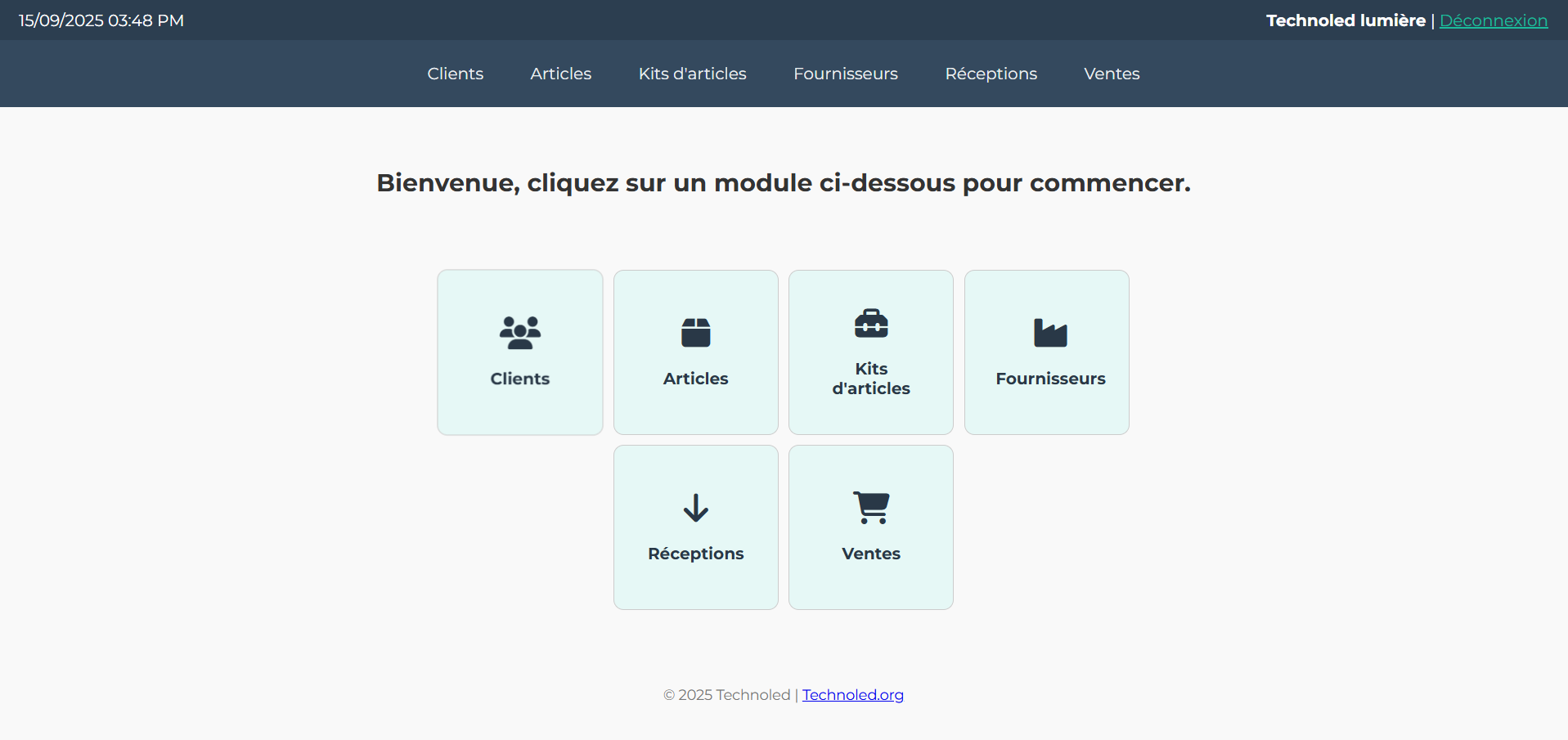
Task: Click the down arrow icon for Réceptions
Action: point(695,508)
